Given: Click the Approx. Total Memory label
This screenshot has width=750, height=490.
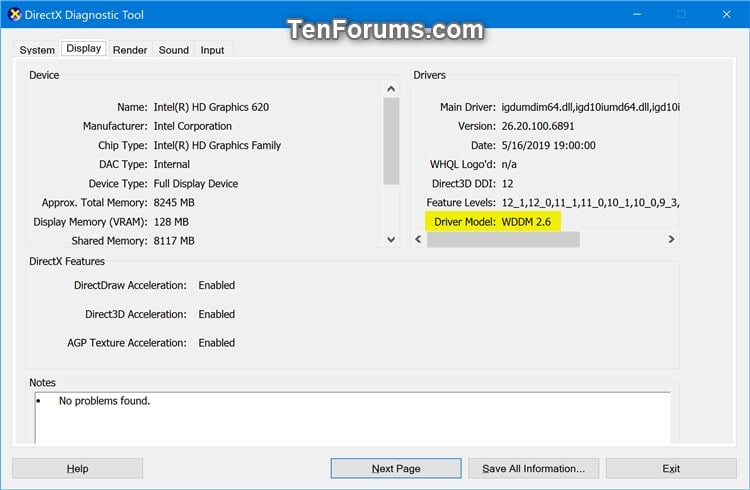Looking at the screenshot, I should [x=95, y=203].
